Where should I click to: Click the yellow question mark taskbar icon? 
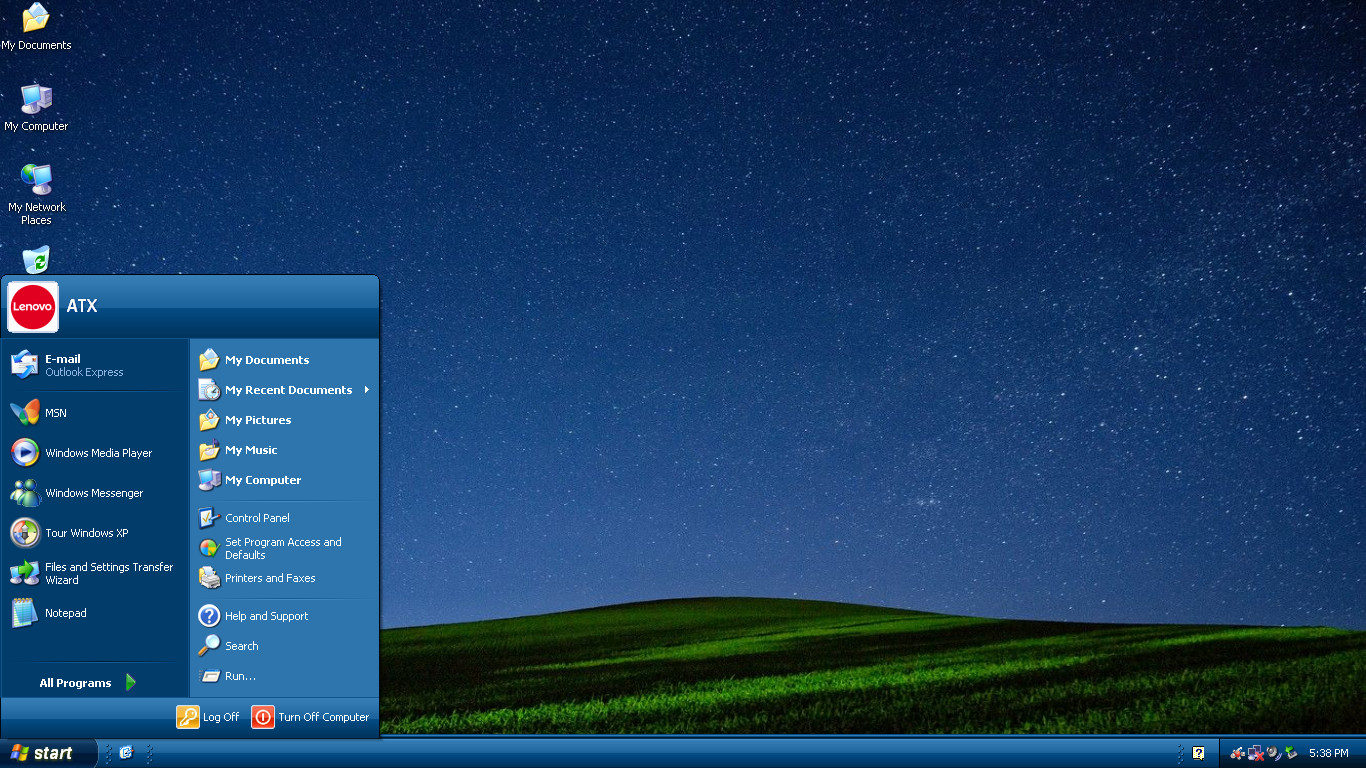coord(1198,753)
